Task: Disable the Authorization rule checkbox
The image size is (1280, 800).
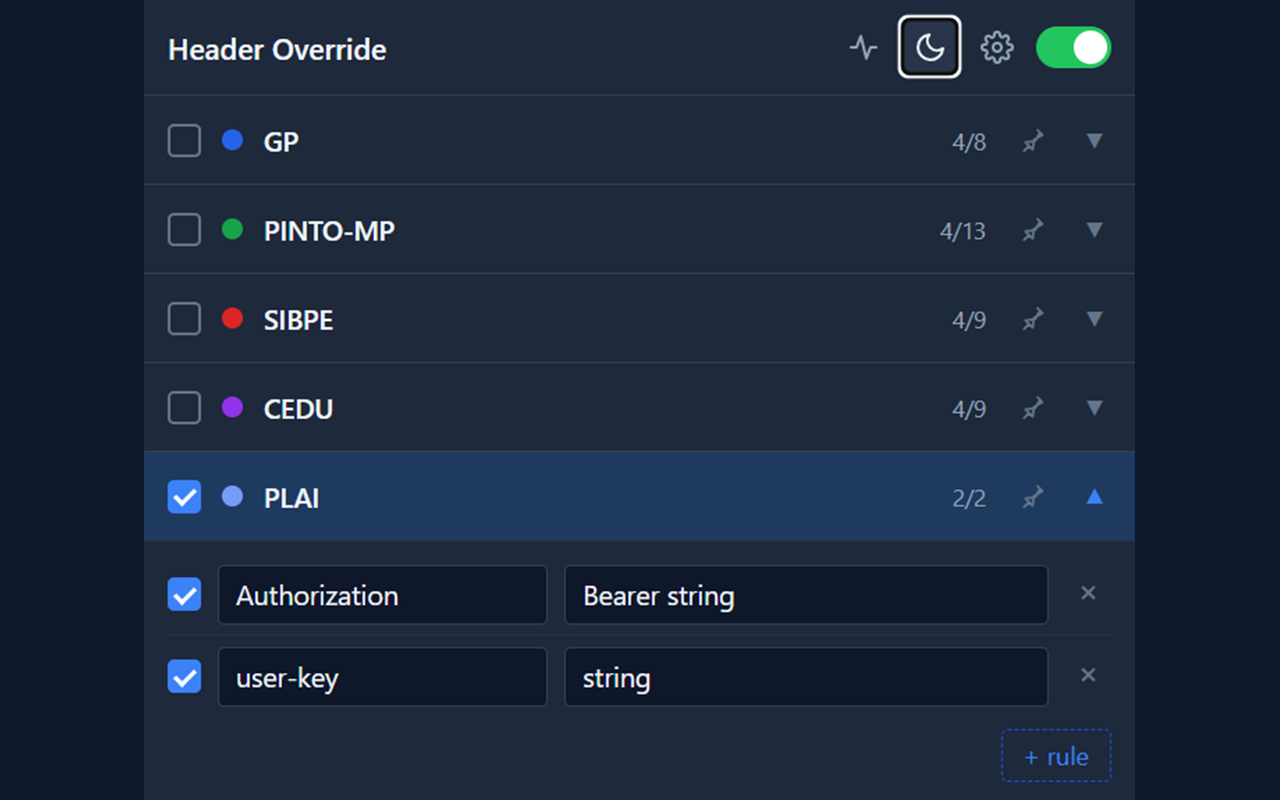Action: pyautogui.click(x=184, y=594)
